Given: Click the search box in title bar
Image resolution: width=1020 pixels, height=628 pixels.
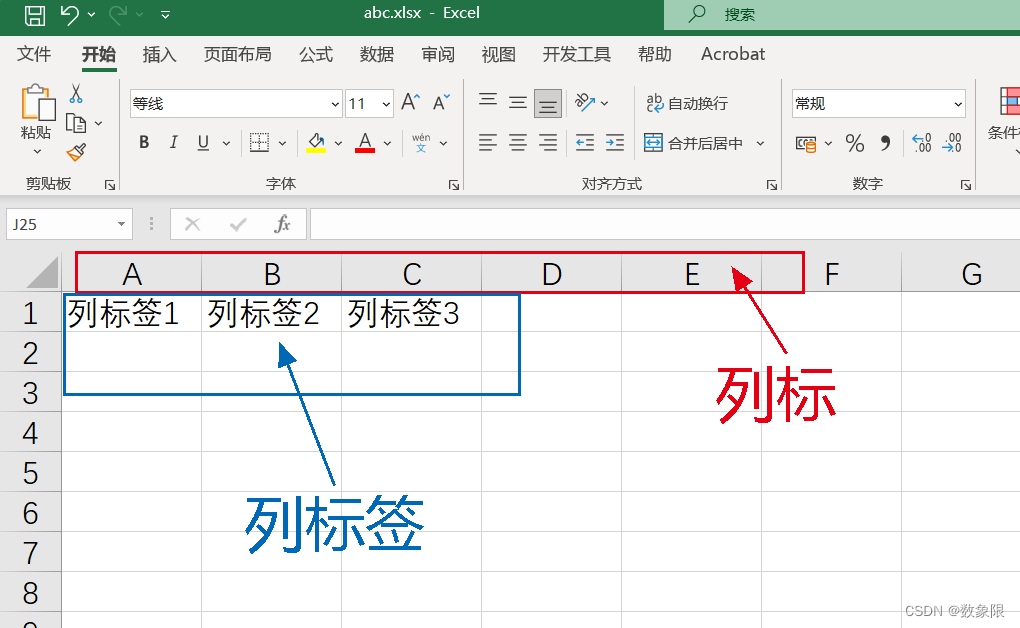Looking at the screenshot, I should (x=842, y=14).
